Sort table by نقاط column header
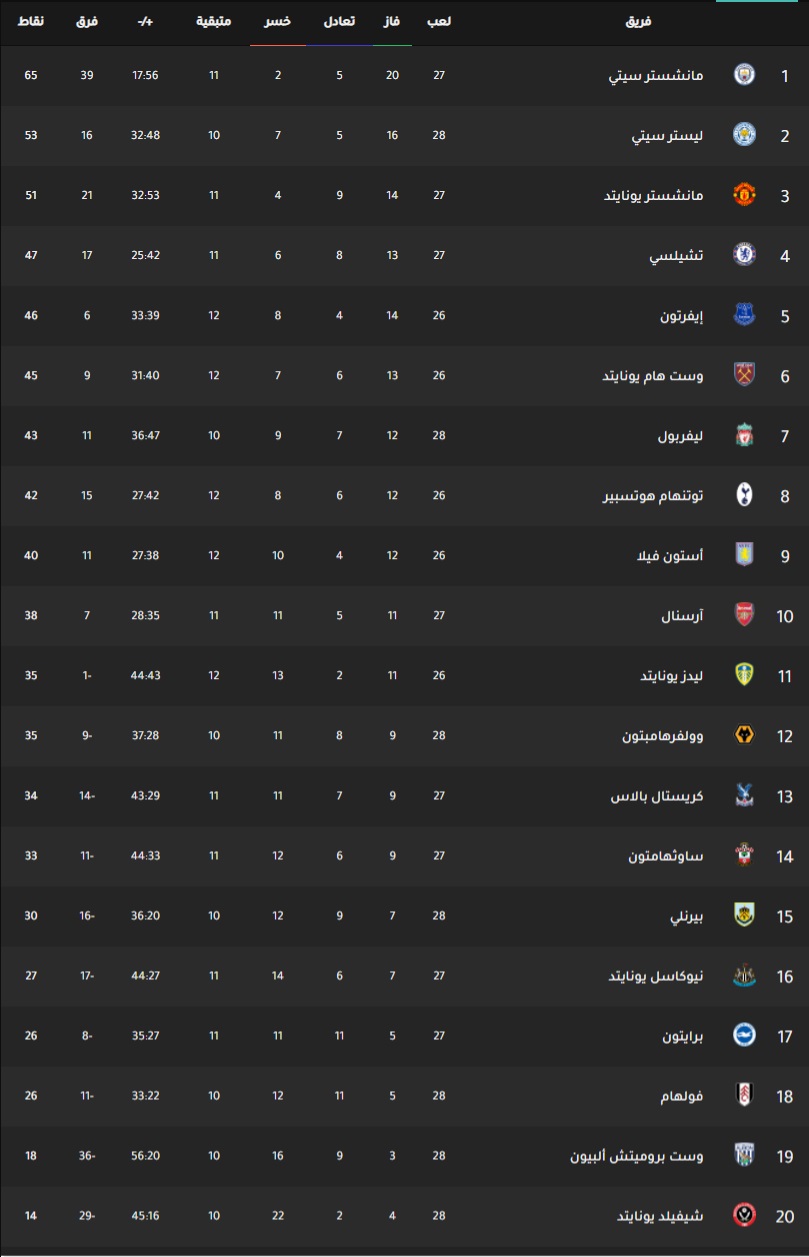 pos(32,22)
